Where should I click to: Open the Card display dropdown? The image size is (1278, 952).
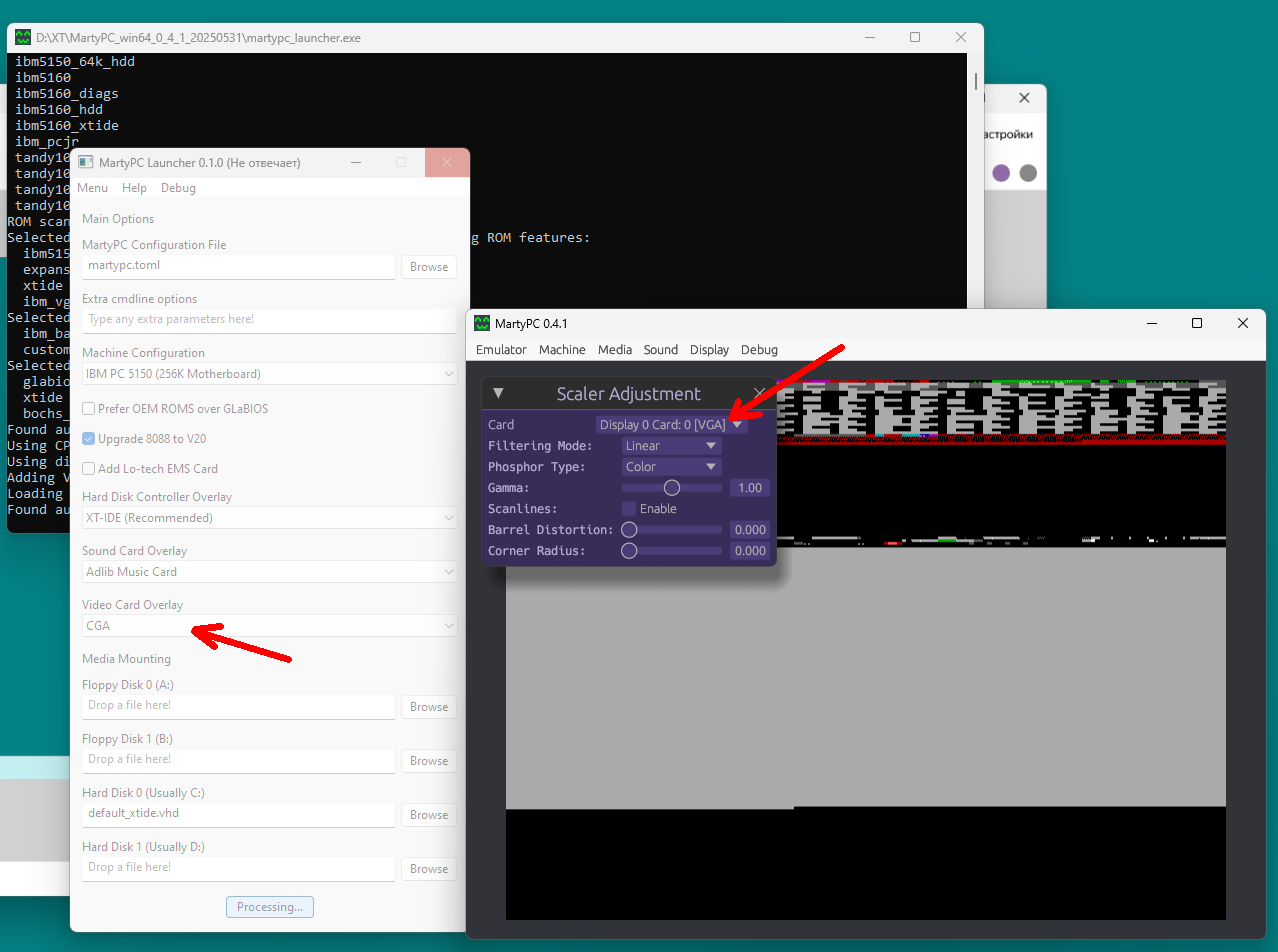click(671, 425)
